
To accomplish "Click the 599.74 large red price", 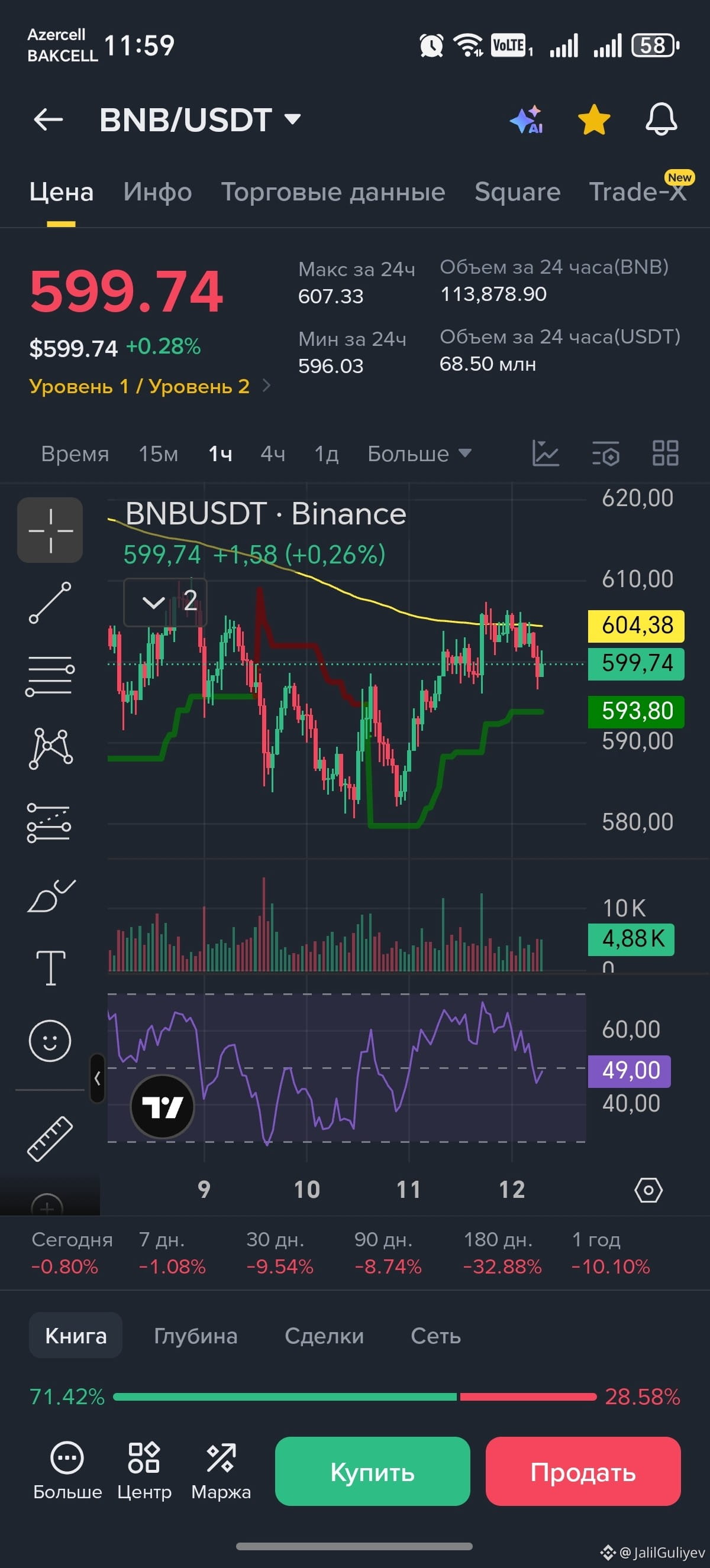I will click(127, 291).
